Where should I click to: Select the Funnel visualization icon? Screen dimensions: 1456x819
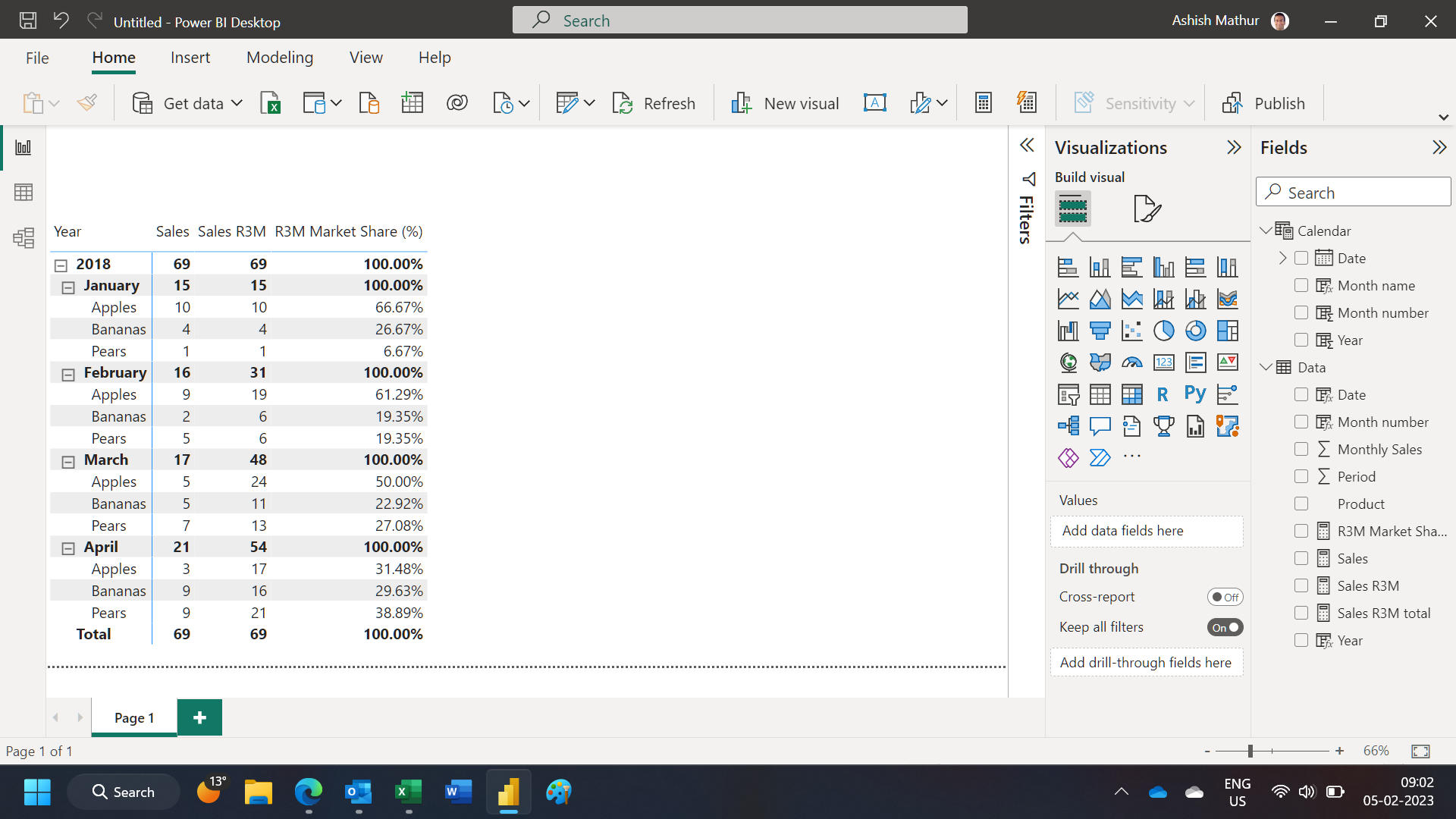(x=1100, y=331)
